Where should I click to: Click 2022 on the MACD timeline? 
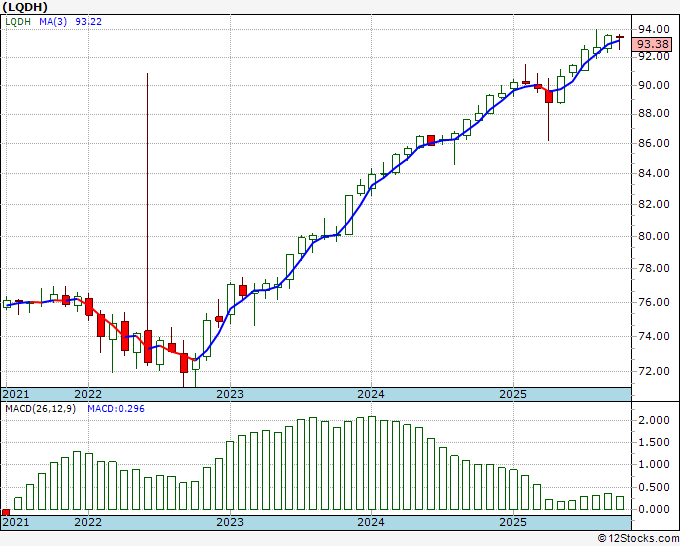[x=88, y=522]
